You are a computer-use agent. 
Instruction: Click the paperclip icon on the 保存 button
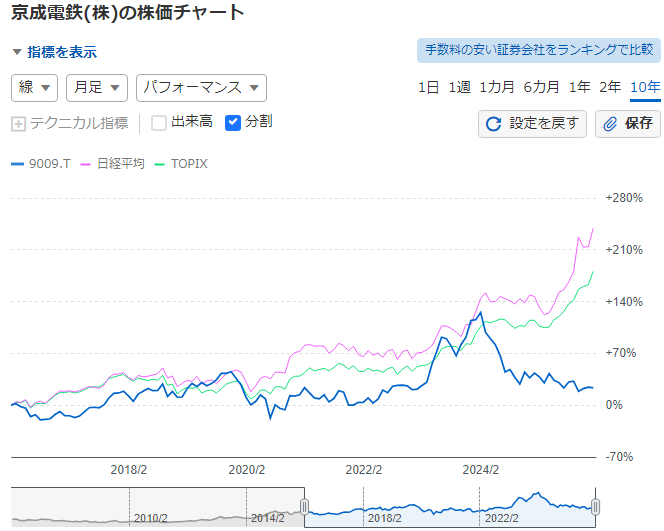point(610,123)
